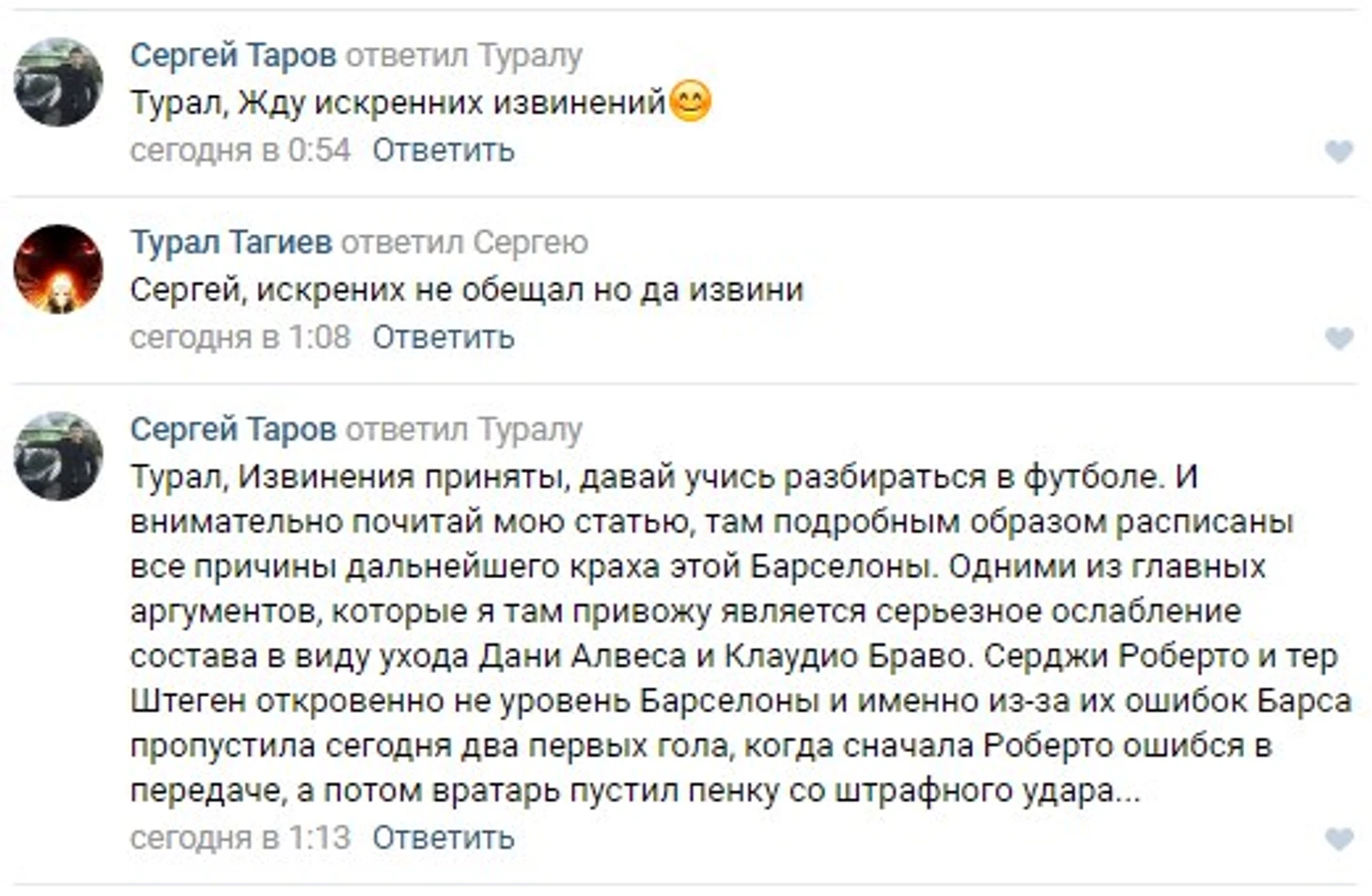Viewport: 1372px width, 896px height.
Task: Reply to the 1:13 comment about Барселона
Action: click(x=443, y=838)
